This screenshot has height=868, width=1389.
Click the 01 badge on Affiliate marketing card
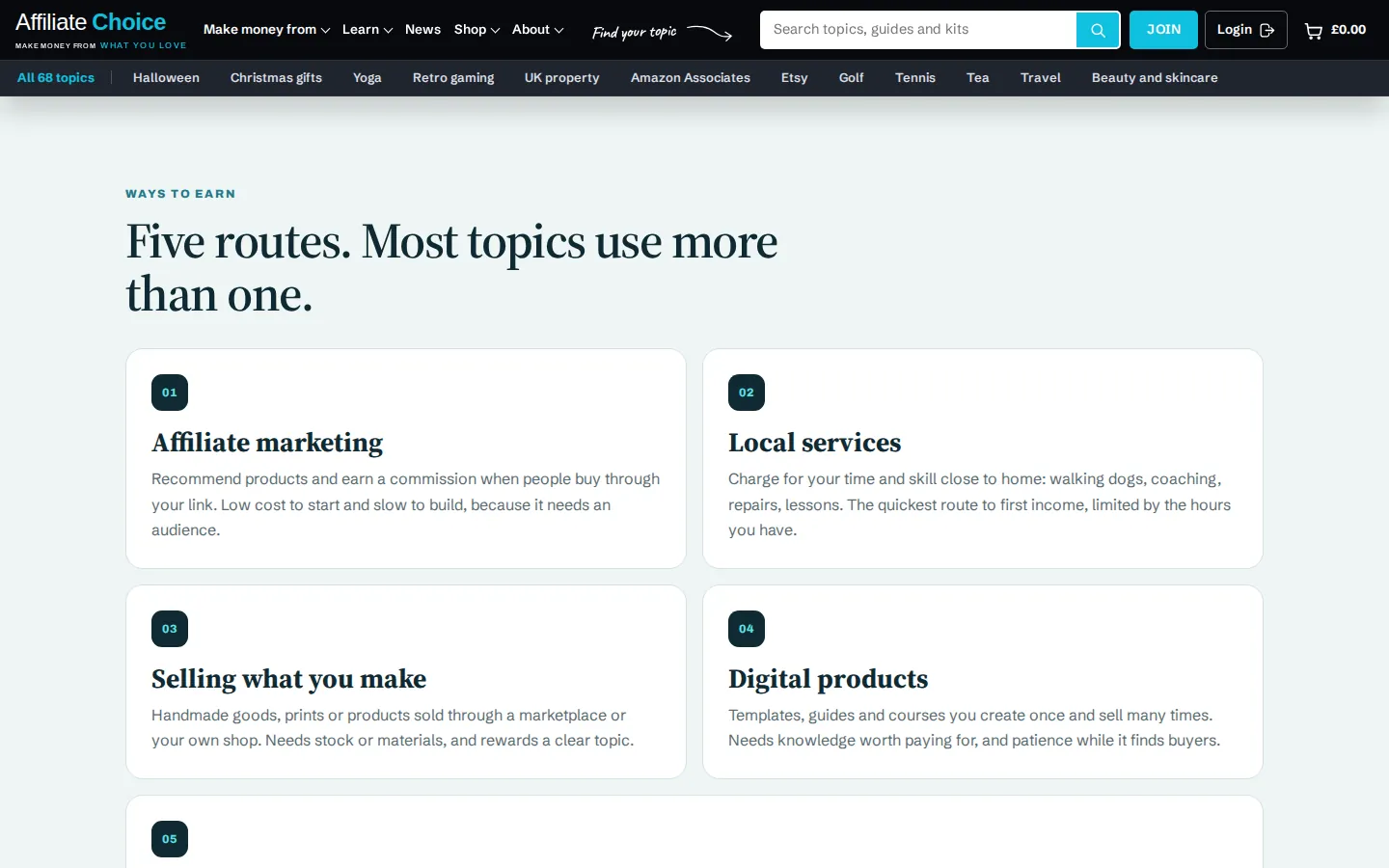tap(170, 393)
